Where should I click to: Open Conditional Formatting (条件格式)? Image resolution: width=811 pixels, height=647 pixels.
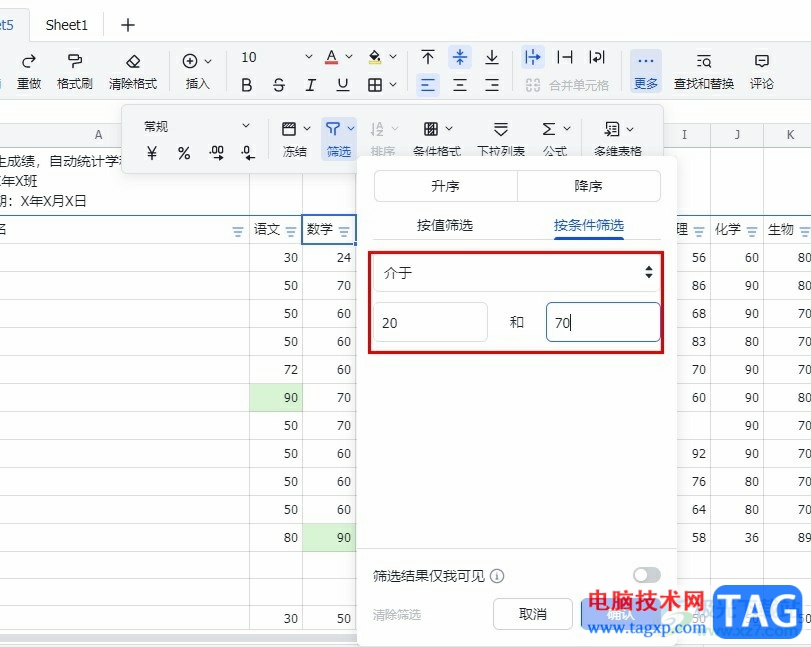[x=437, y=139]
